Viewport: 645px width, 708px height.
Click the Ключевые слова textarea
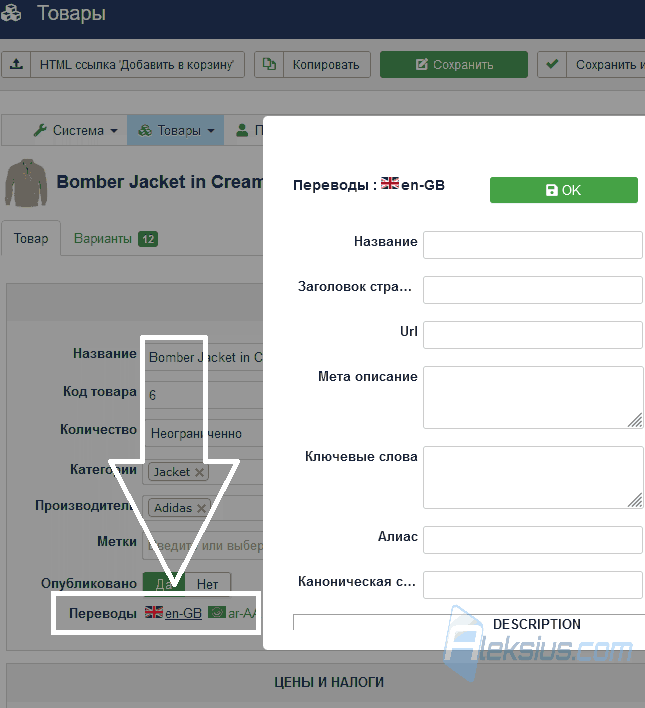pos(533,478)
